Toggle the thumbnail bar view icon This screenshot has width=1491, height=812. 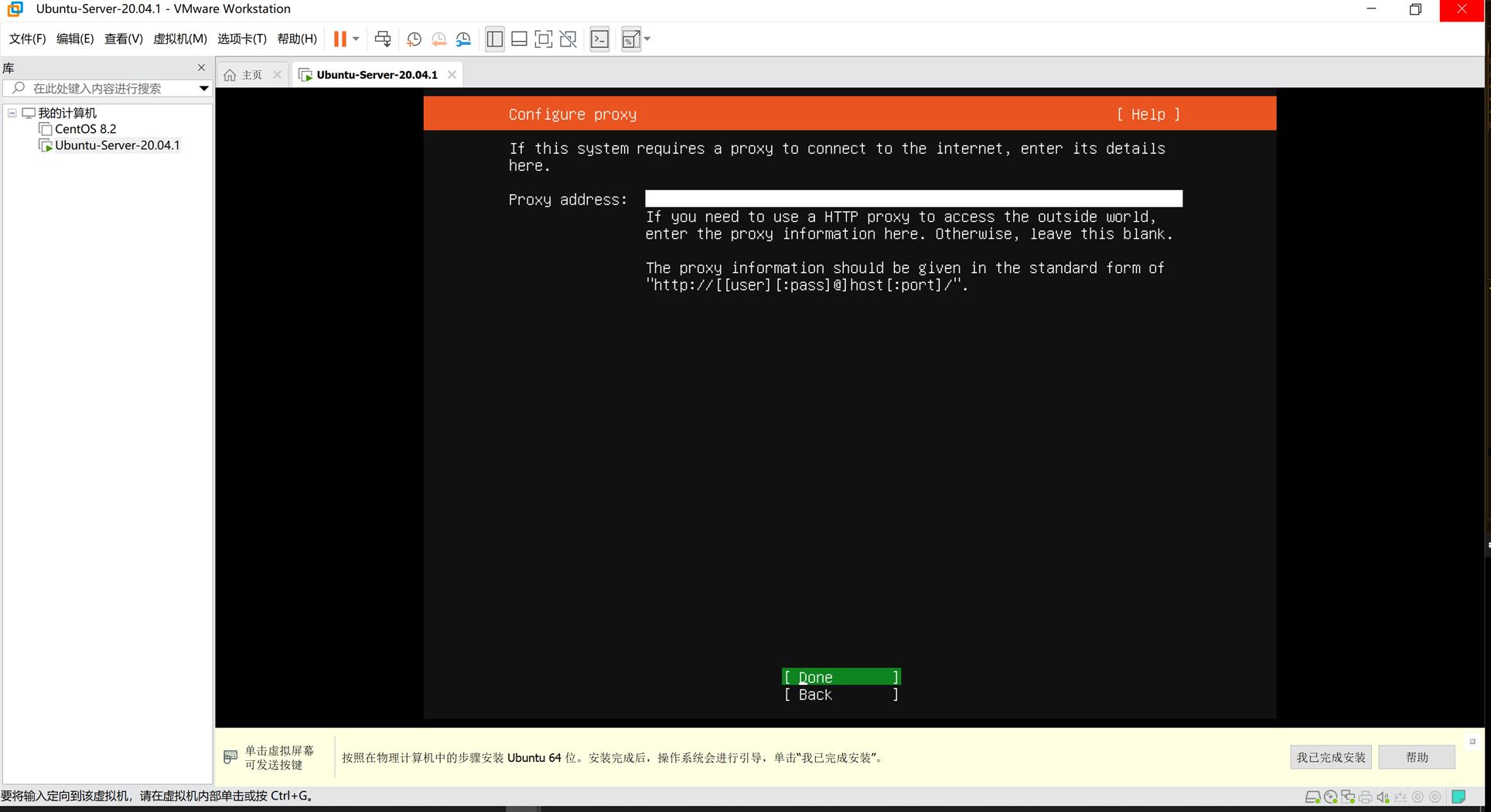(520, 39)
